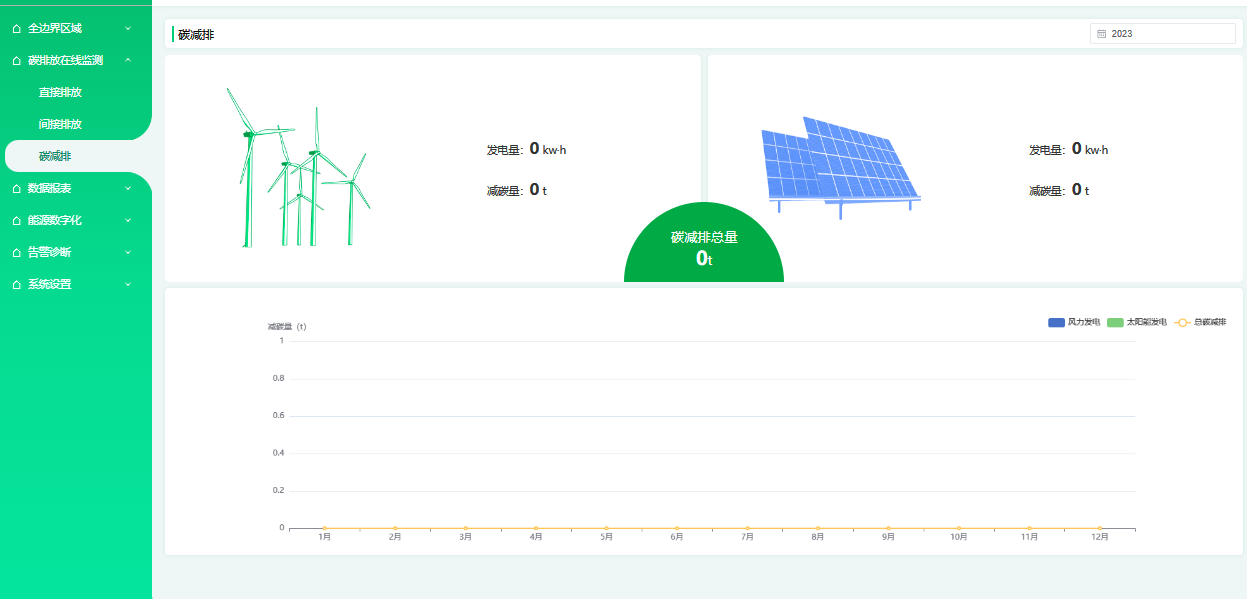Click the 数据报表 sidebar icon
Image resolution: width=1247 pixels, height=599 pixels.
tap(16, 189)
